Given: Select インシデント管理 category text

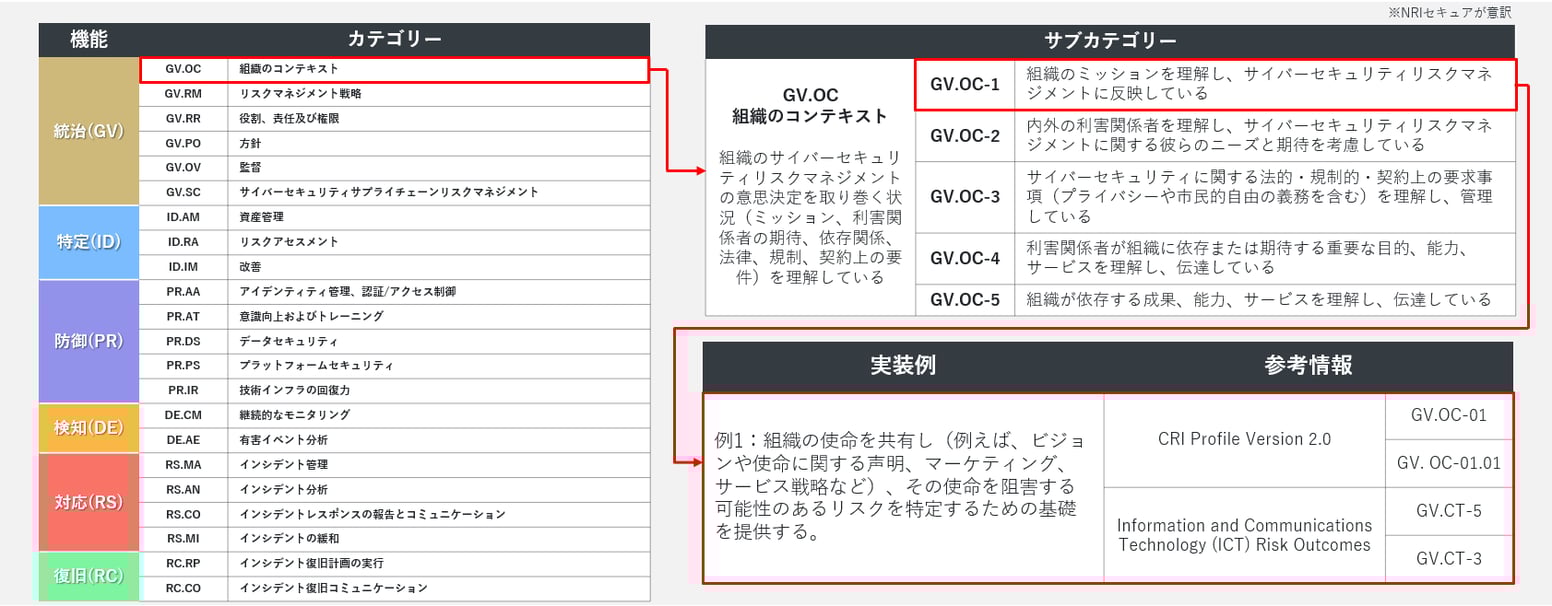Looking at the screenshot, I should pos(283,465).
